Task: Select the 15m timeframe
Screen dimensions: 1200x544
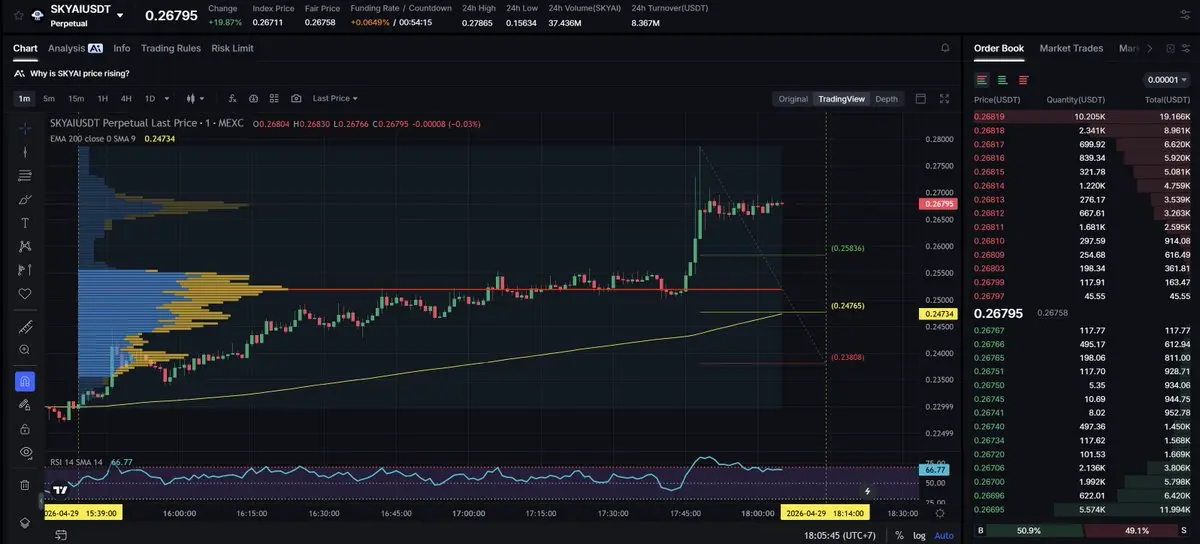Action: point(76,99)
